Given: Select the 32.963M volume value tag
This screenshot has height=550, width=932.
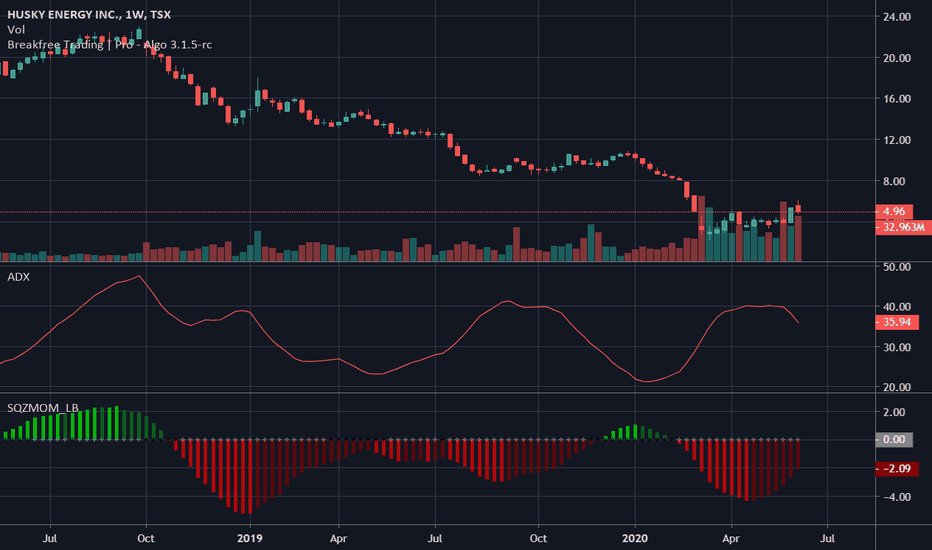Looking at the screenshot, I should [903, 227].
